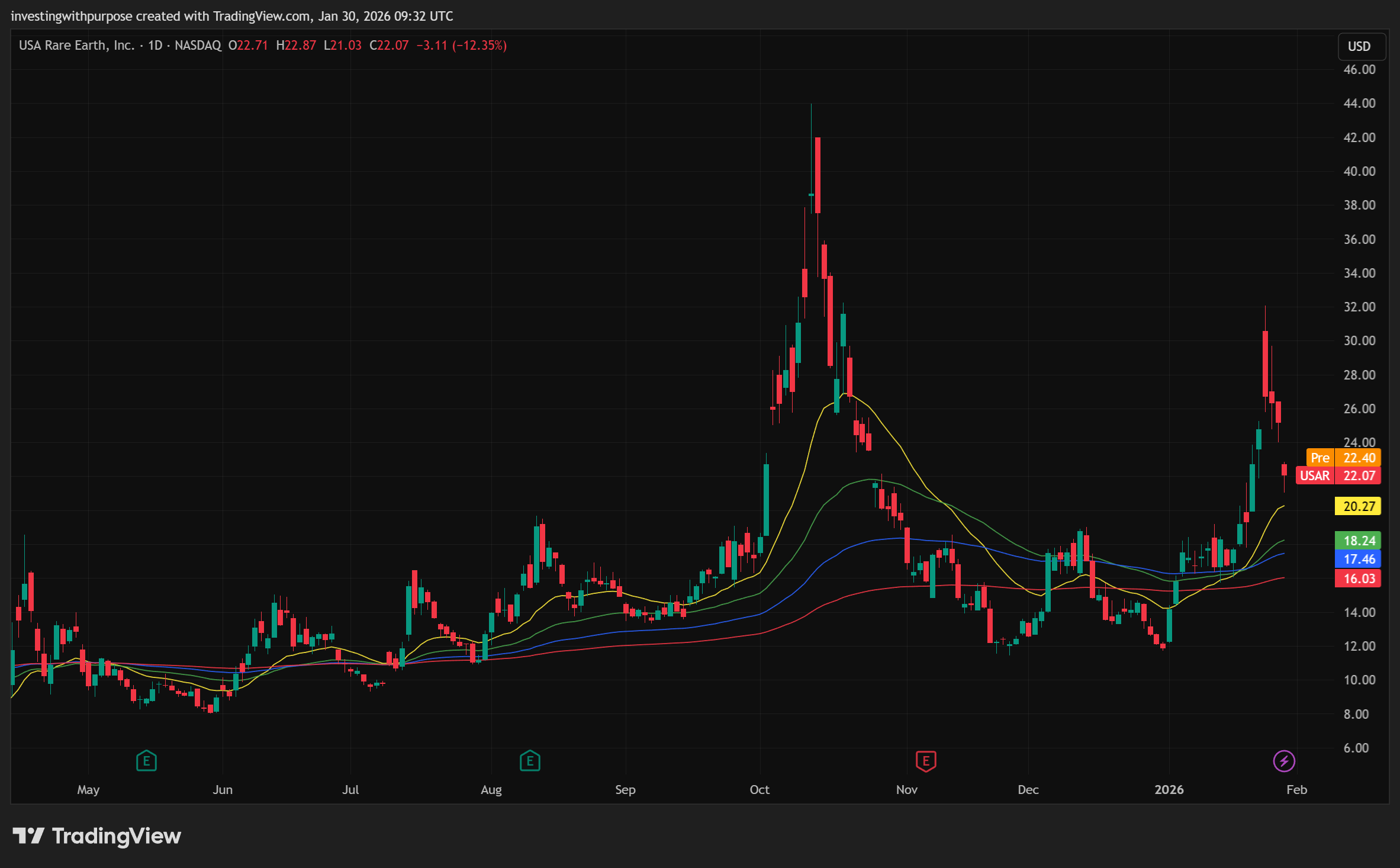Click the green 18.24 moving average label
This screenshot has width=1400, height=868.
[1359, 541]
